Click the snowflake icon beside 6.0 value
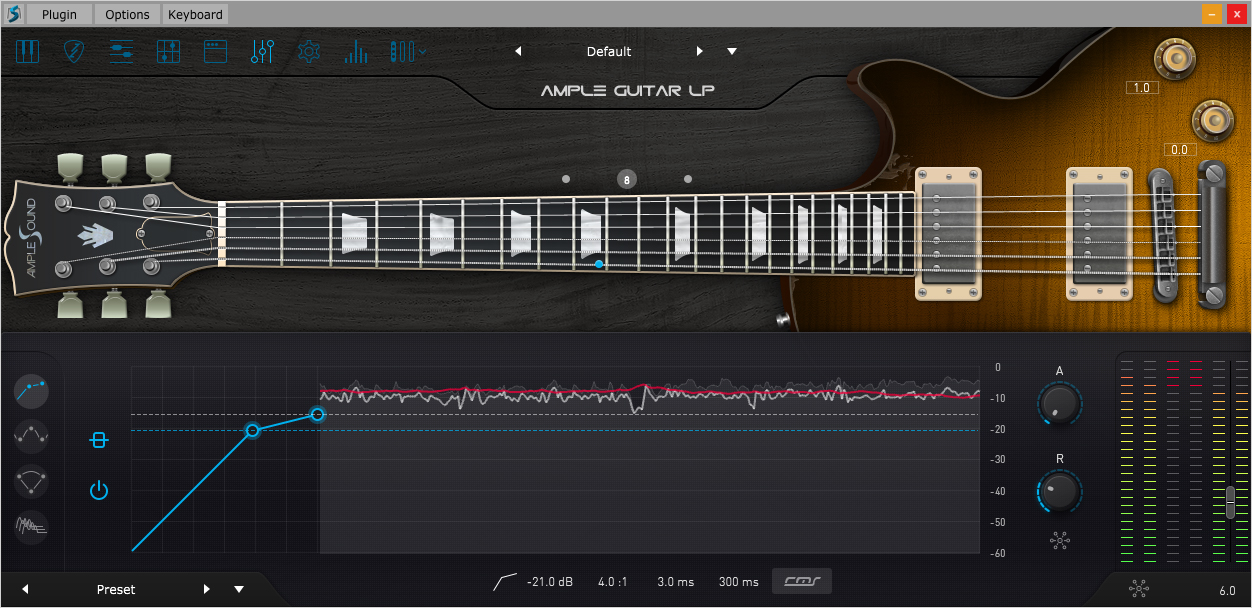 (1138, 590)
